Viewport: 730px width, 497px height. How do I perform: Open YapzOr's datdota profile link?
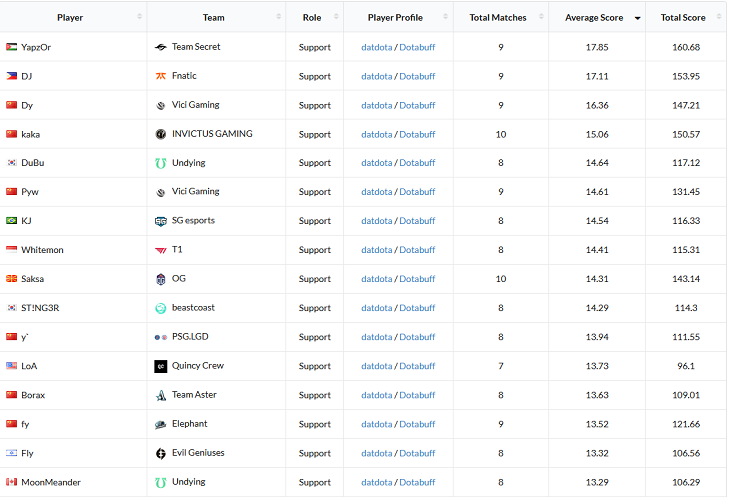coord(376,47)
